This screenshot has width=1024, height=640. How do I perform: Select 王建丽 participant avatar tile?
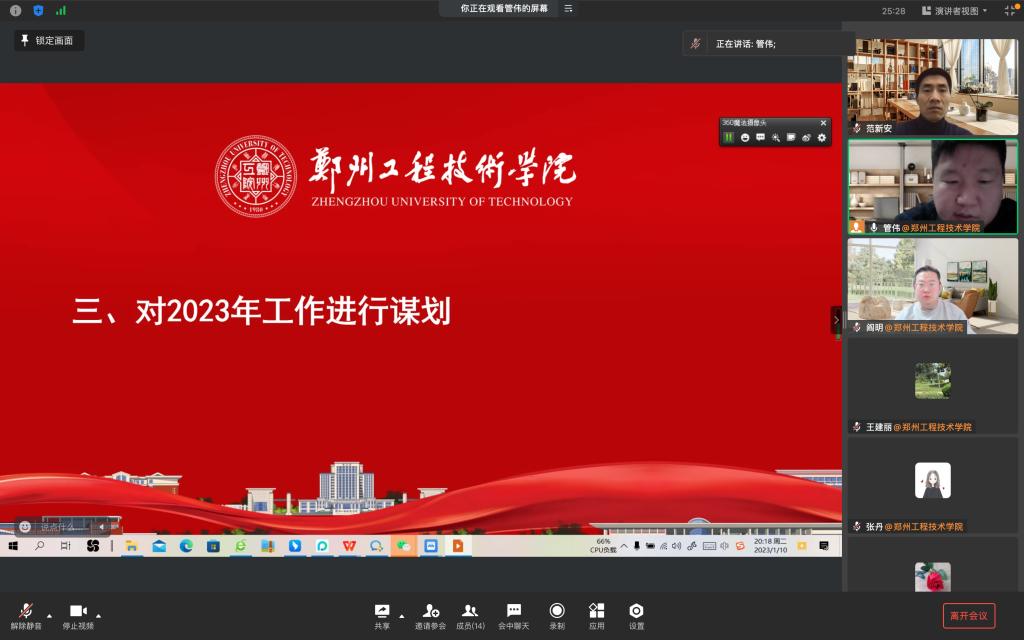coord(933,386)
